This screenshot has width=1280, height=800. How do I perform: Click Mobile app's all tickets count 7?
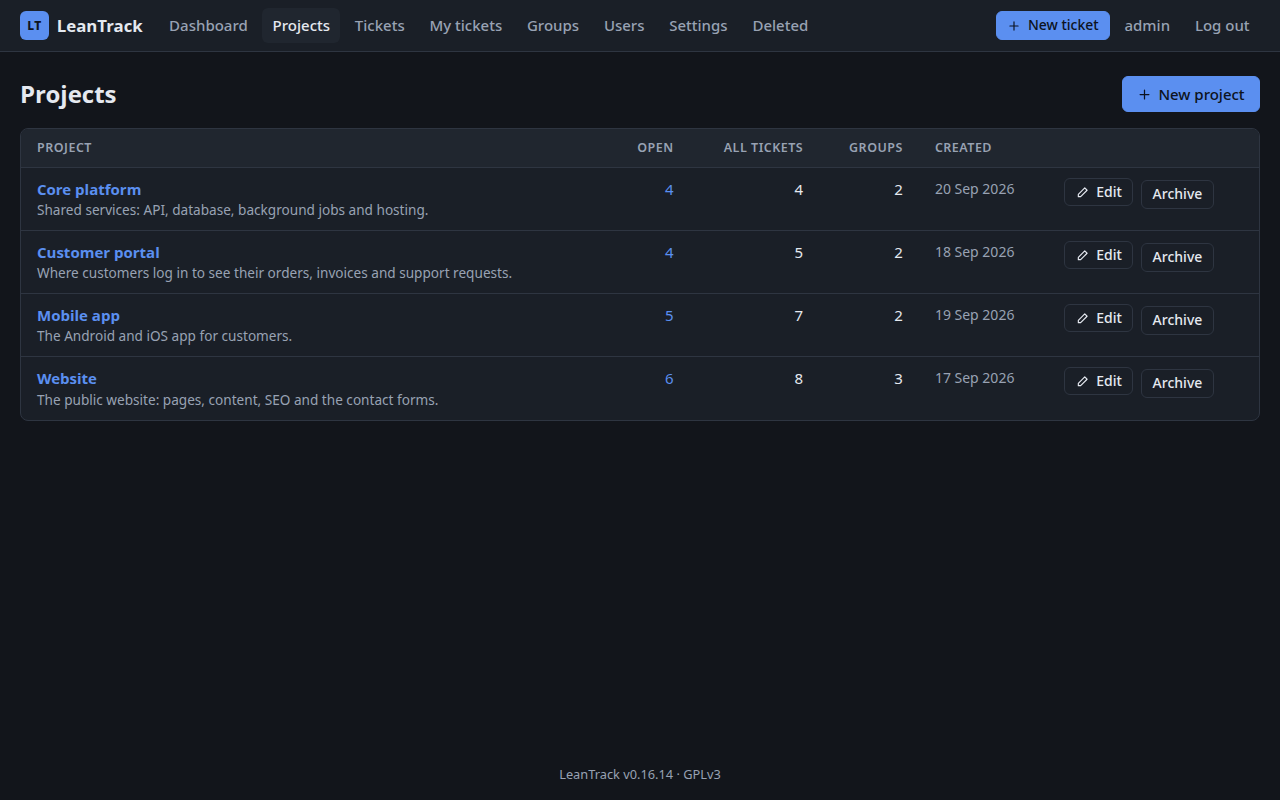point(798,316)
